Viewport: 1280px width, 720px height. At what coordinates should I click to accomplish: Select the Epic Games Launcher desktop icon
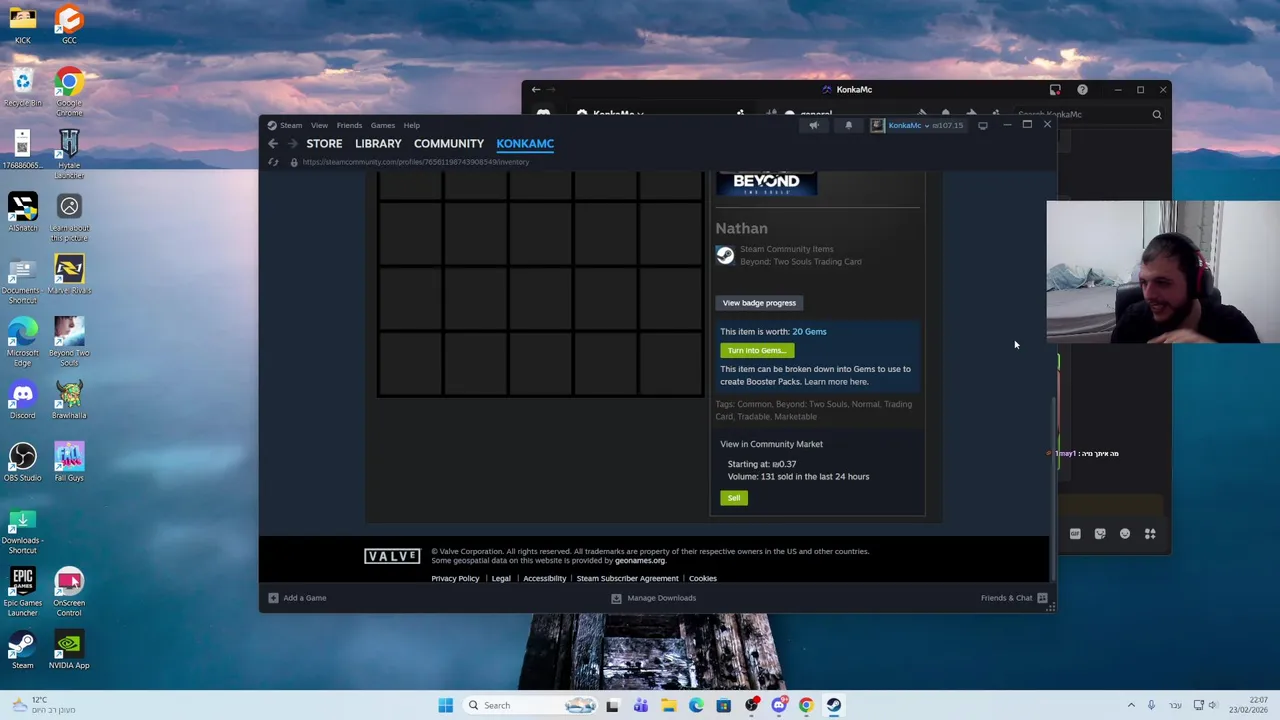22,591
